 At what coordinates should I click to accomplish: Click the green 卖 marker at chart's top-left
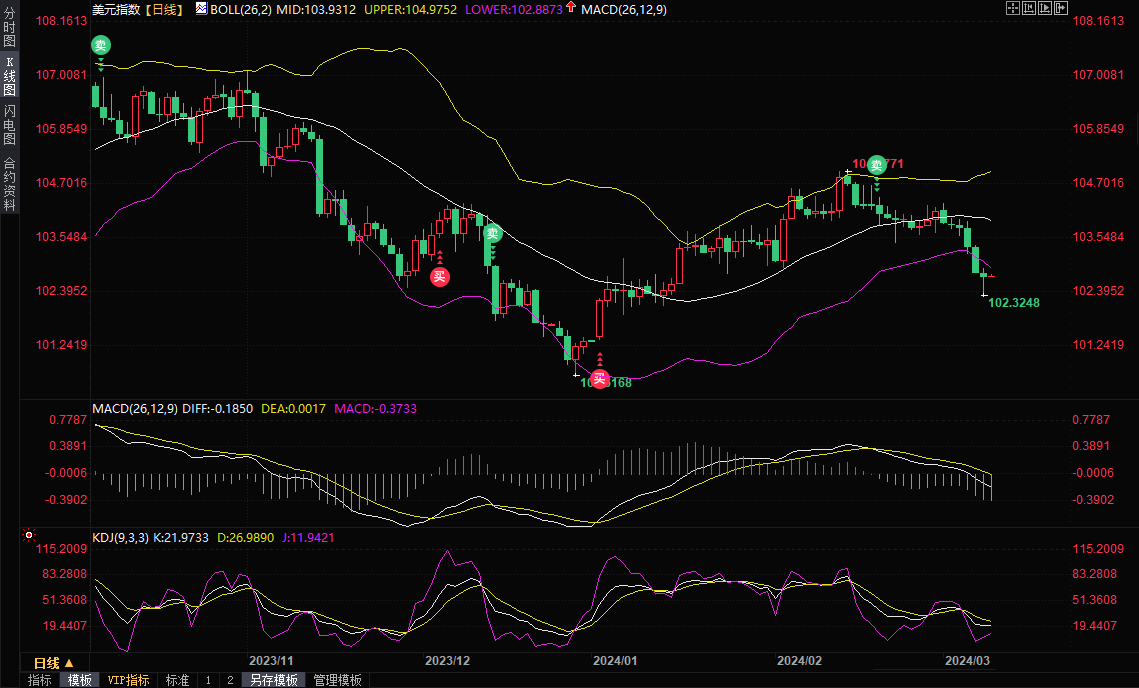[100, 45]
